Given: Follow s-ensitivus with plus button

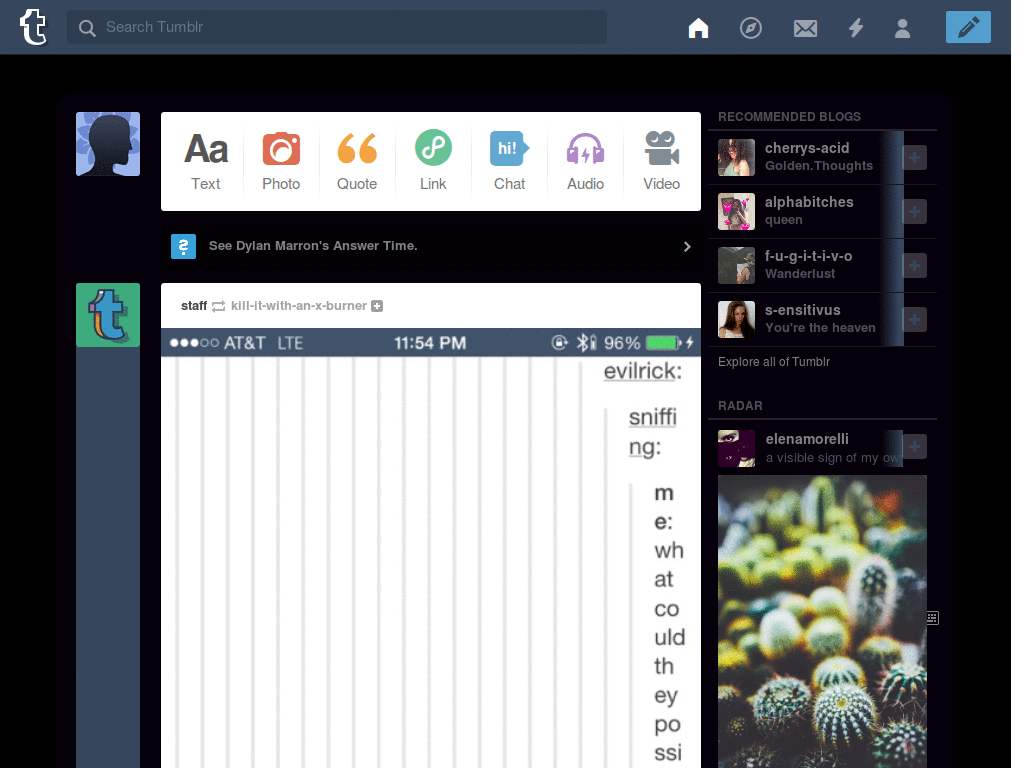Looking at the screenshot, I should click(914, 319).
